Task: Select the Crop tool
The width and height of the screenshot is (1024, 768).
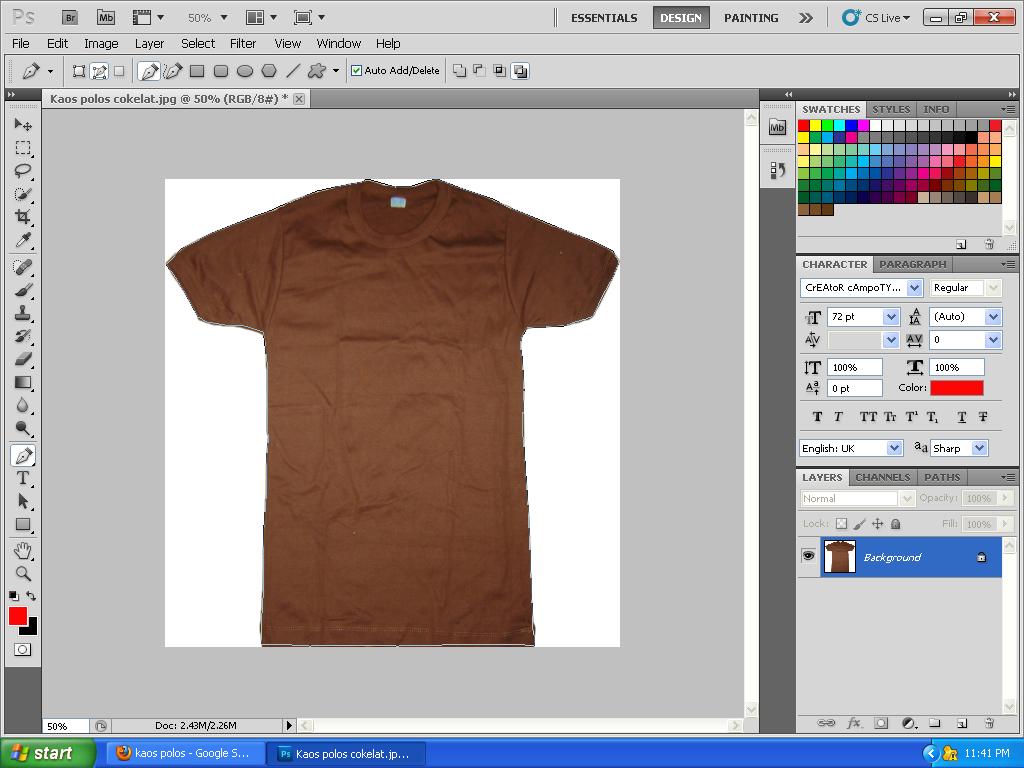Action: pyautogui.click(x=23, y=217)
